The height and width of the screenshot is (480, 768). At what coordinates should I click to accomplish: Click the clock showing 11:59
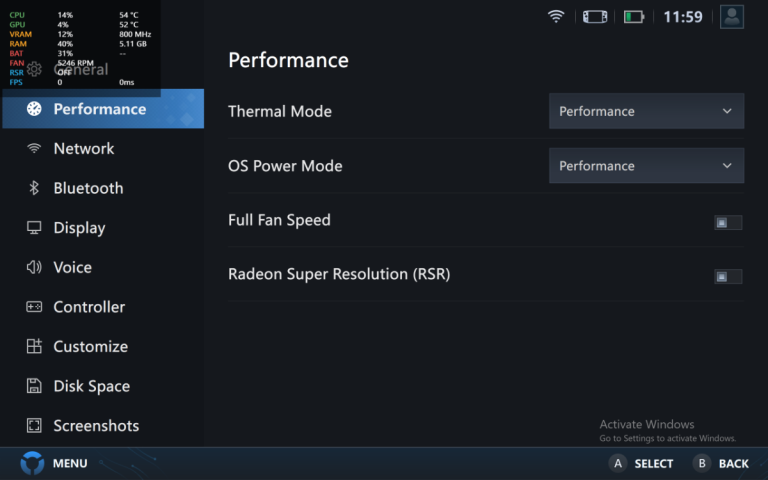coord(683,17)
